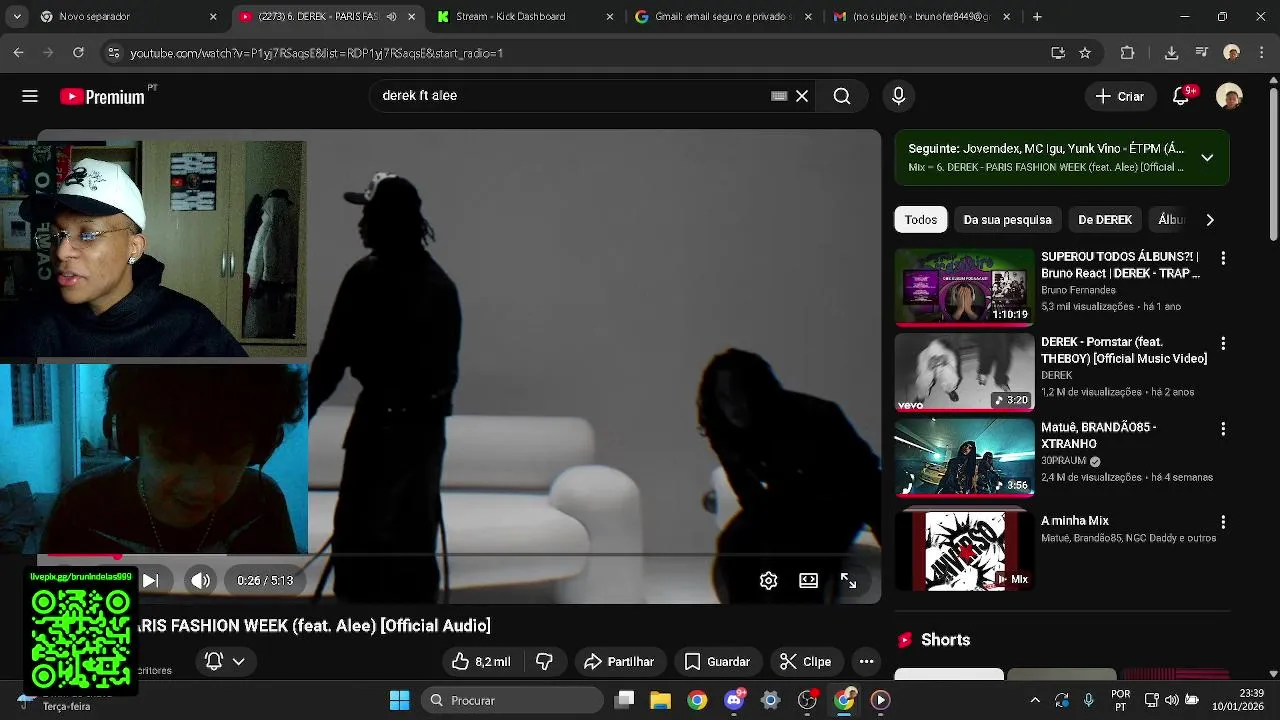Select the Da sua pesquisa chip

click(x=1007, y=220)
